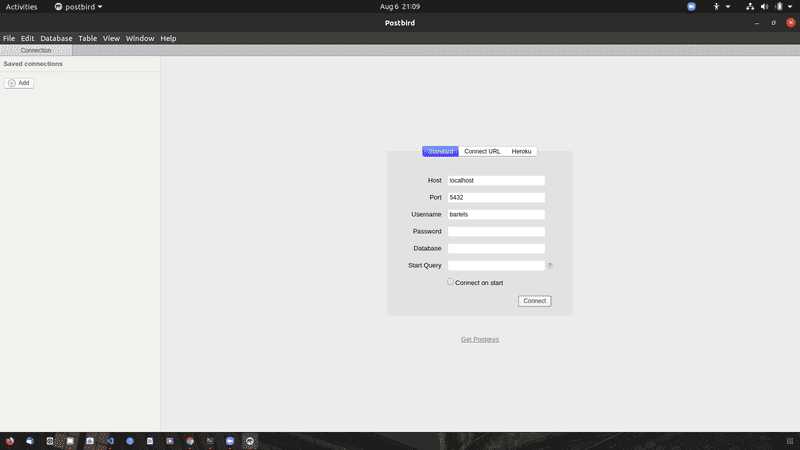Click the clock showing Aug 6 21:09

click(x=400, y=7)
